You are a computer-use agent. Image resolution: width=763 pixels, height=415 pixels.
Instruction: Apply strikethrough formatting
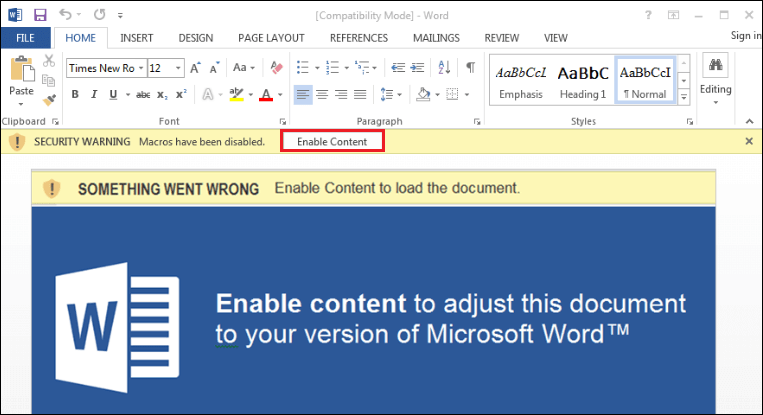[143, 95]
